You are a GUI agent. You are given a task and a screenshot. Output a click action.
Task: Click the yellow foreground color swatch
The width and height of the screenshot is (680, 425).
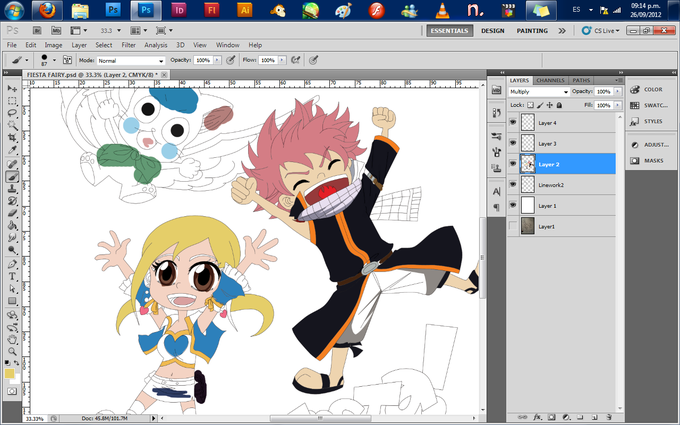[9, 373]
